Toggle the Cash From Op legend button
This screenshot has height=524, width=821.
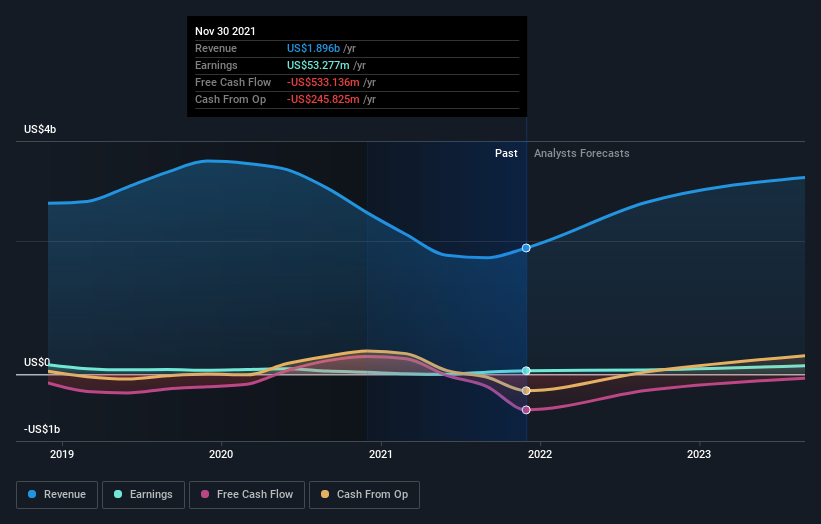[x=364, y=495]
